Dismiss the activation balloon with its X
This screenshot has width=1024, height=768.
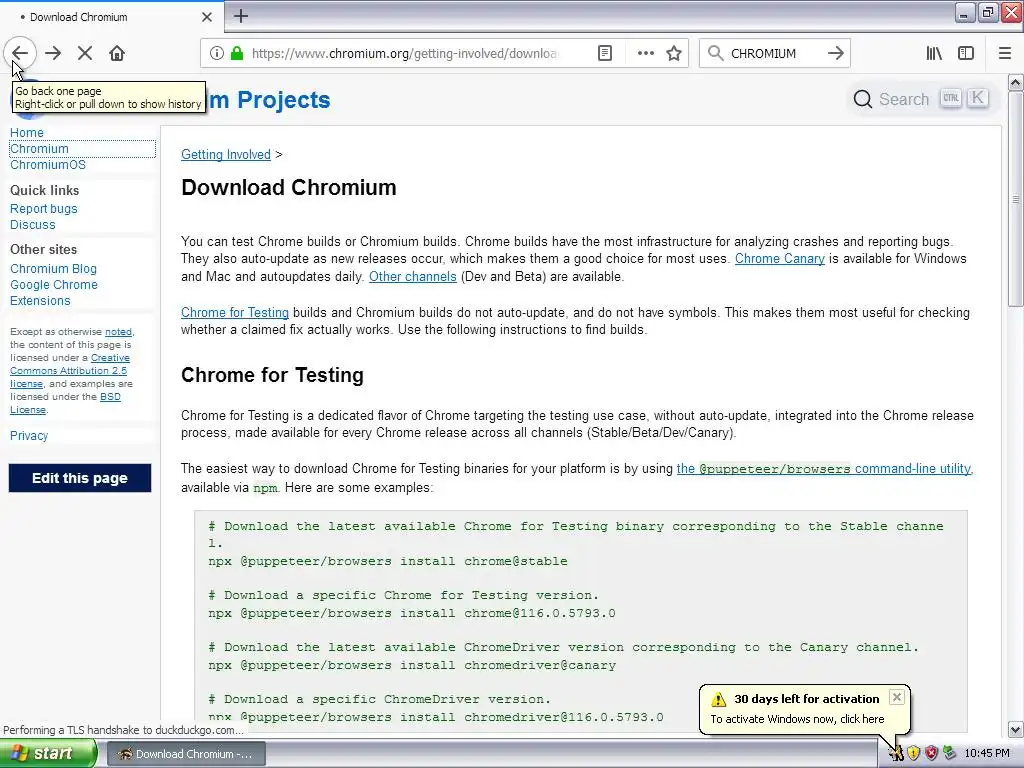897,697
